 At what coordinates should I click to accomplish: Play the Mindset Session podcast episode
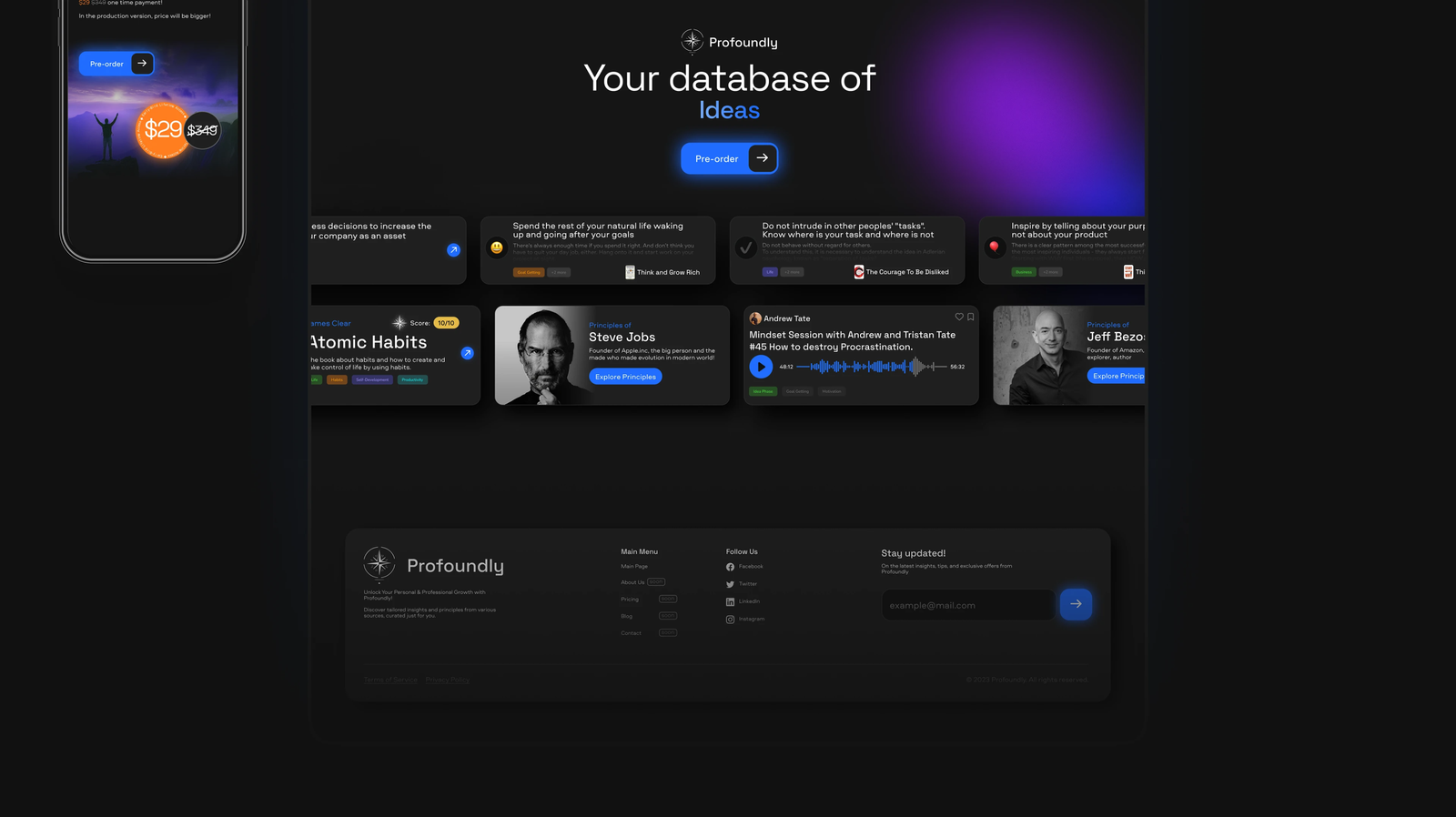point(761,367)
